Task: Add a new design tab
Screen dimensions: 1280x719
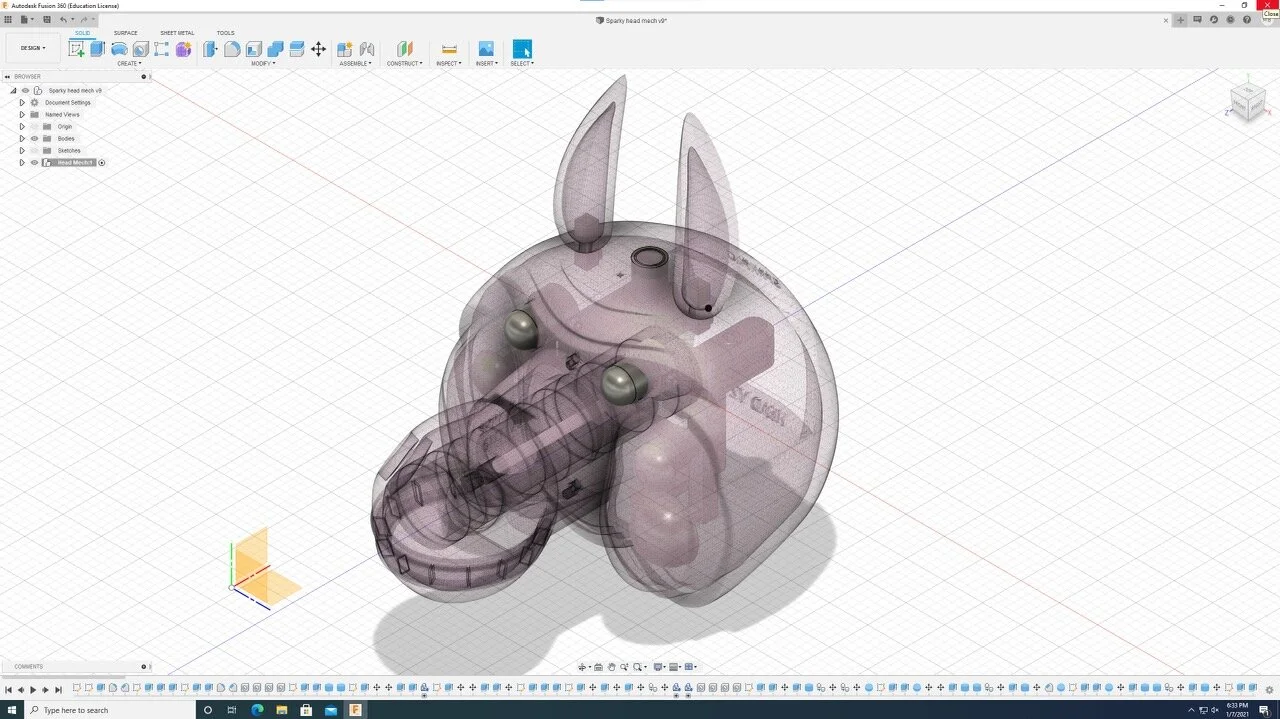Action: [1180, 20]
